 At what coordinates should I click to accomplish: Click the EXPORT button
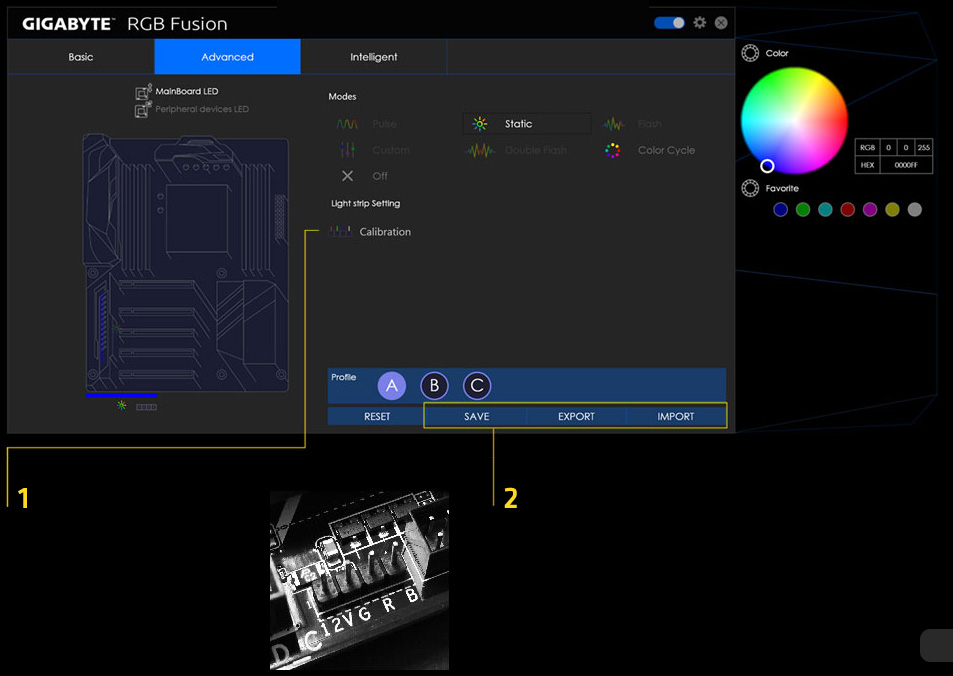click(576, 416)
